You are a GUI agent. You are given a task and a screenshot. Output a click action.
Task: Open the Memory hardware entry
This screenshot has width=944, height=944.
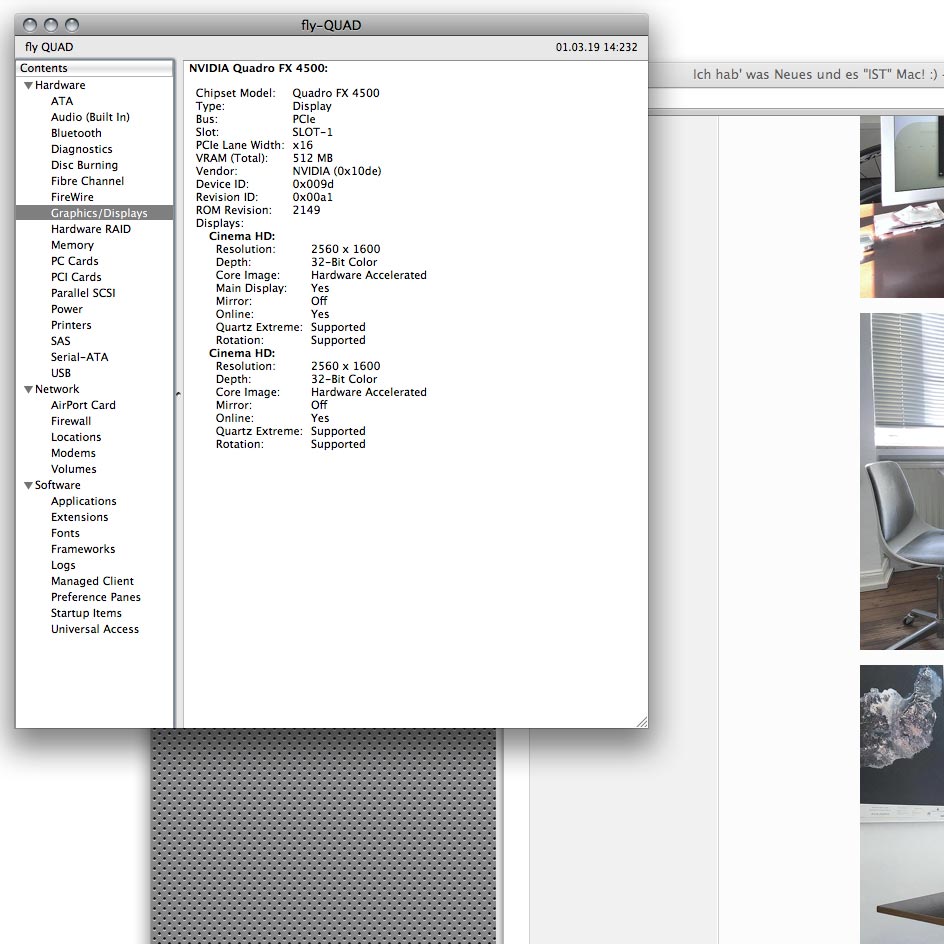tap(72, 245)
